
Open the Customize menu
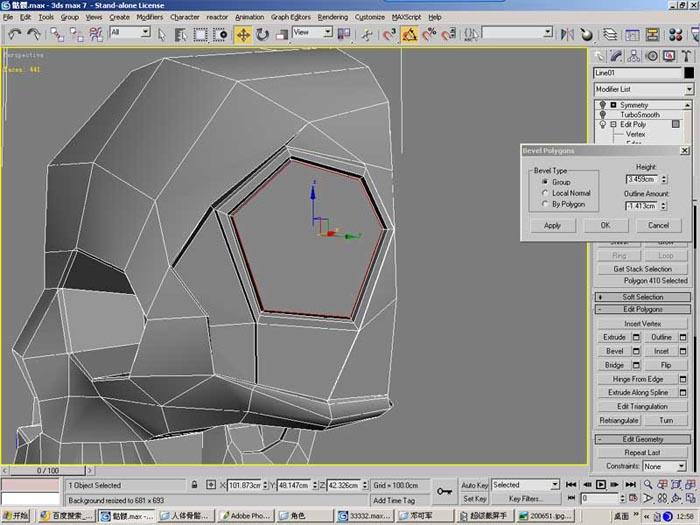[x=370, y=17]
